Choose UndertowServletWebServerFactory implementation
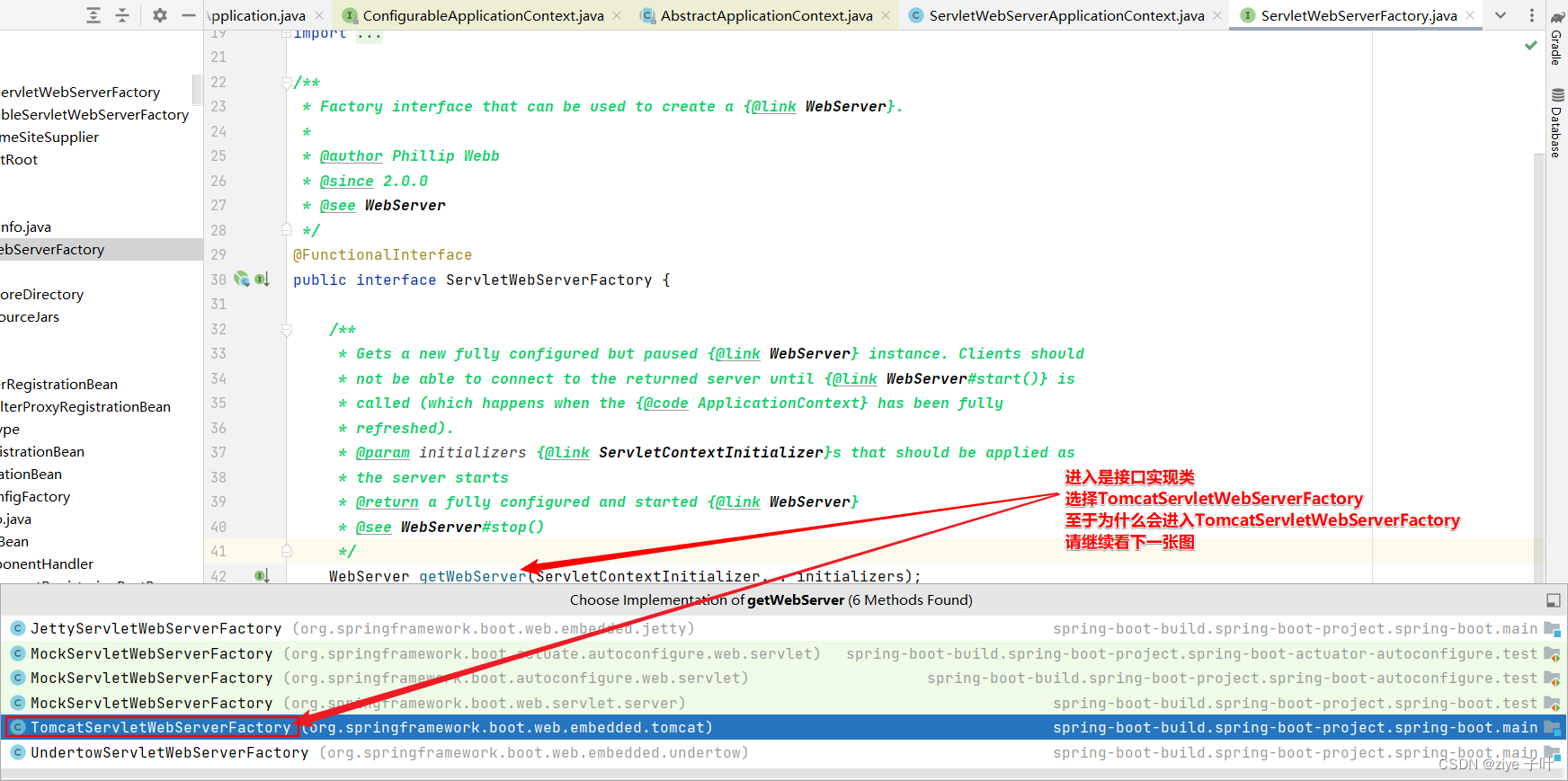 click(783, 752)
